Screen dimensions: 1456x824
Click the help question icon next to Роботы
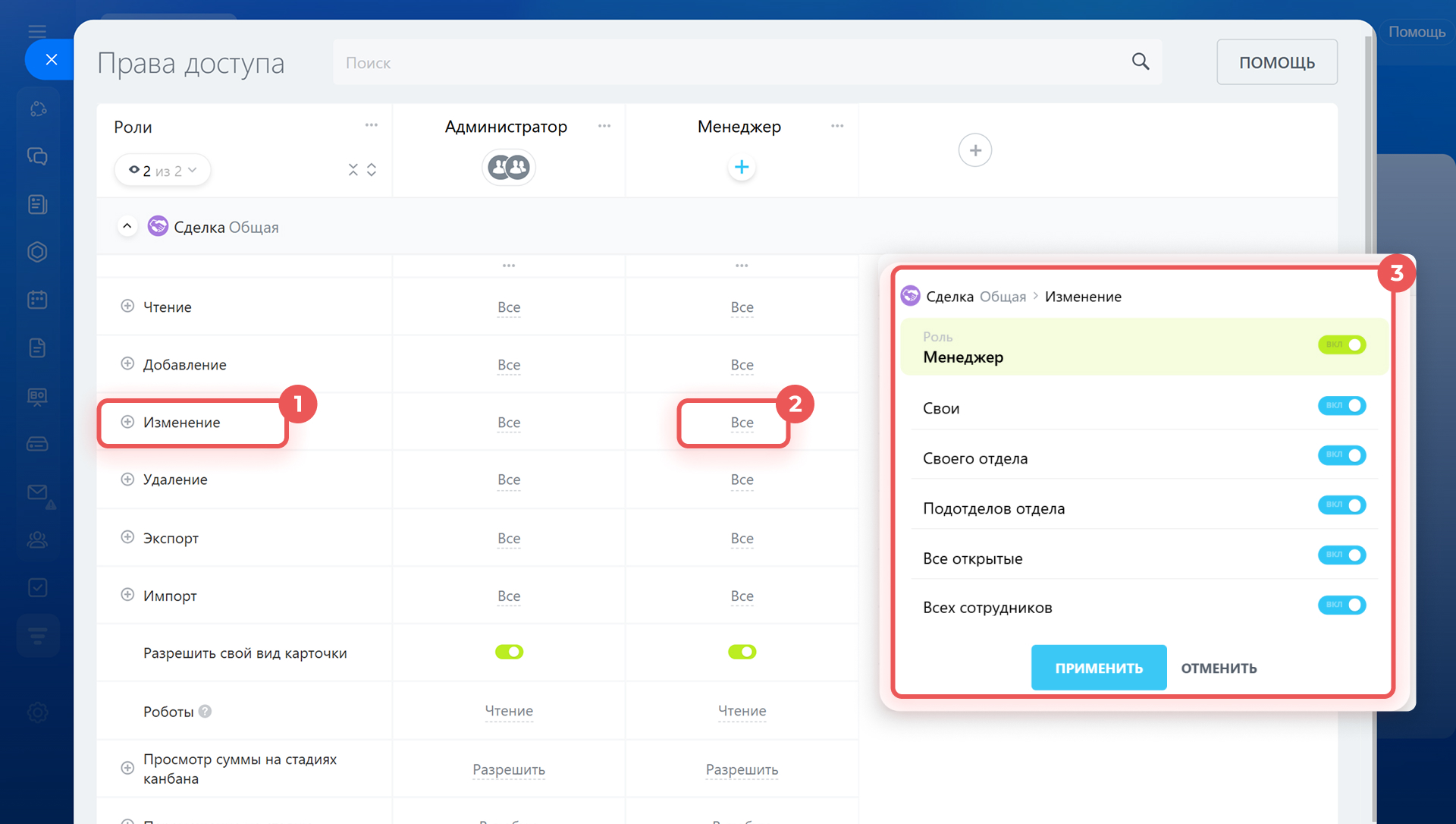pos(205,711)
